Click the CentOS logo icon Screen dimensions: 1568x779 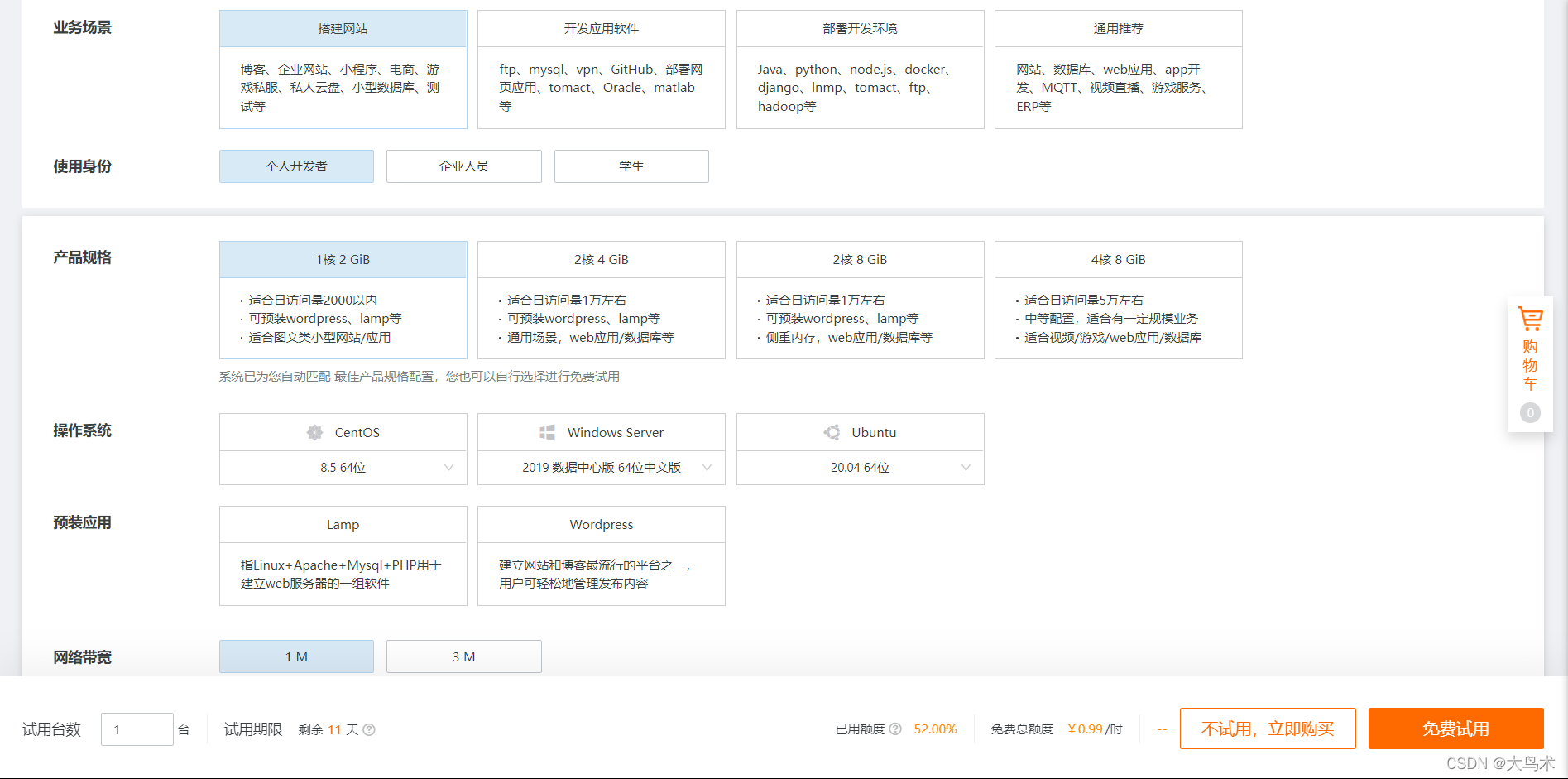click(x=314, y=432)
